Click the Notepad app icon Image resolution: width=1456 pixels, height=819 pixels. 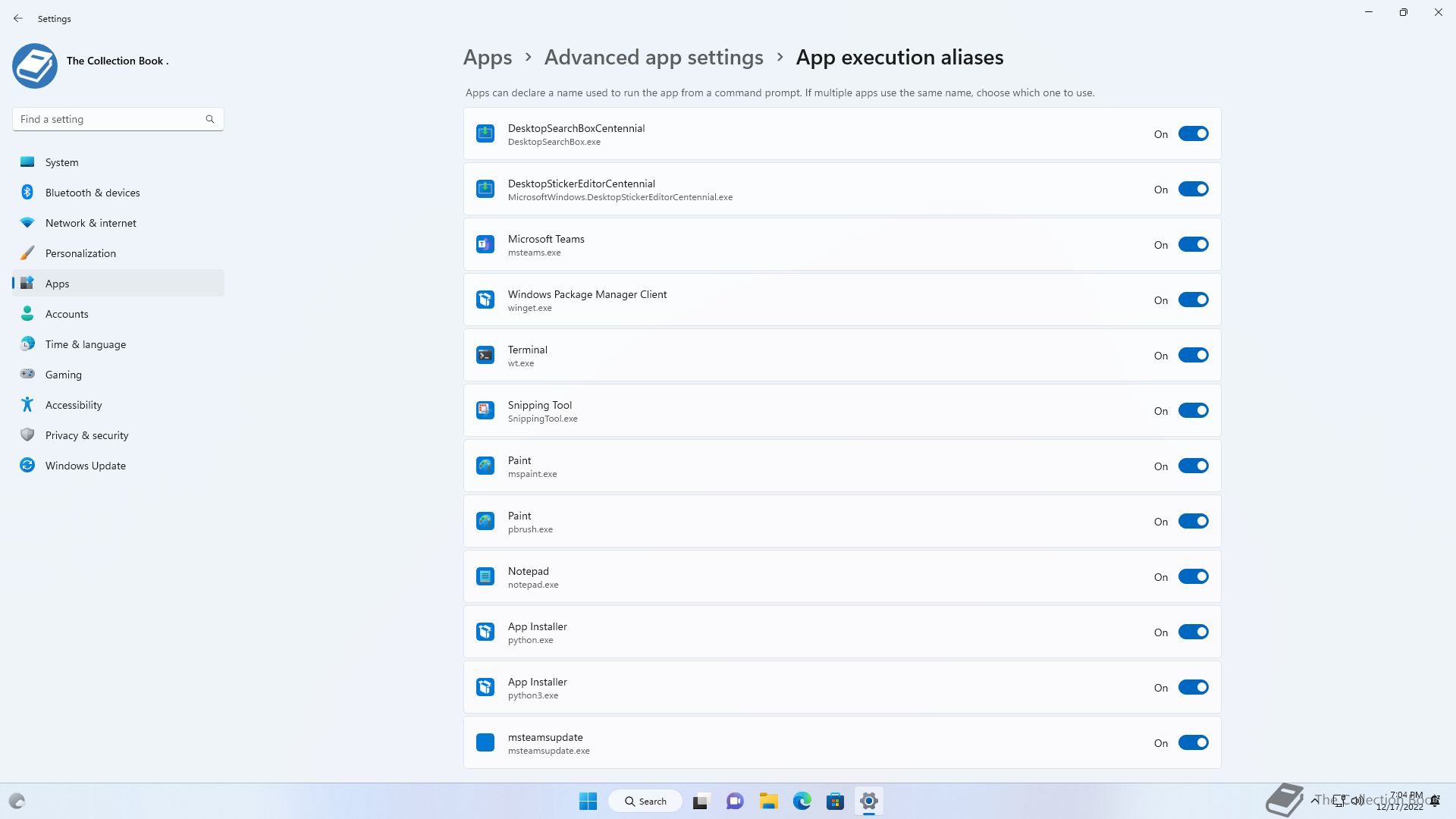point(485,577)
